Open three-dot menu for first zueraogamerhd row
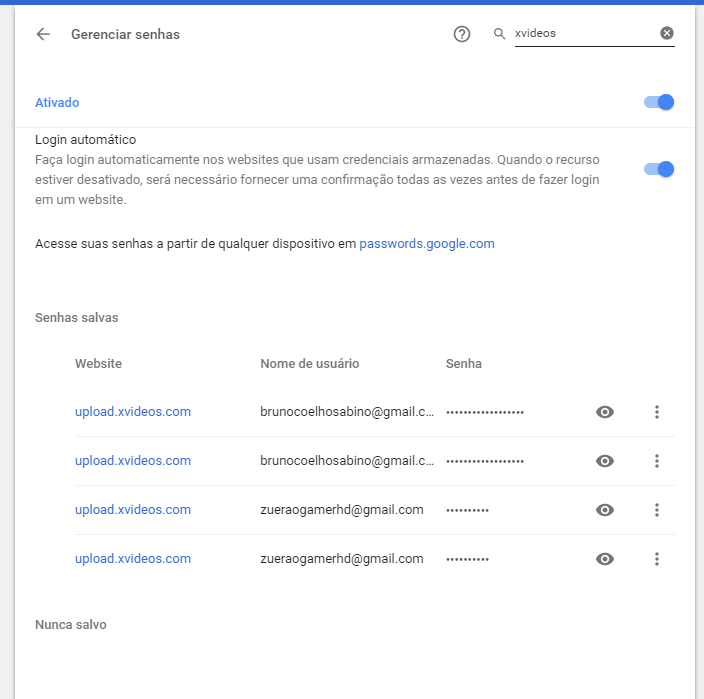Screen dimensions: 704x699 coord(657,510)
